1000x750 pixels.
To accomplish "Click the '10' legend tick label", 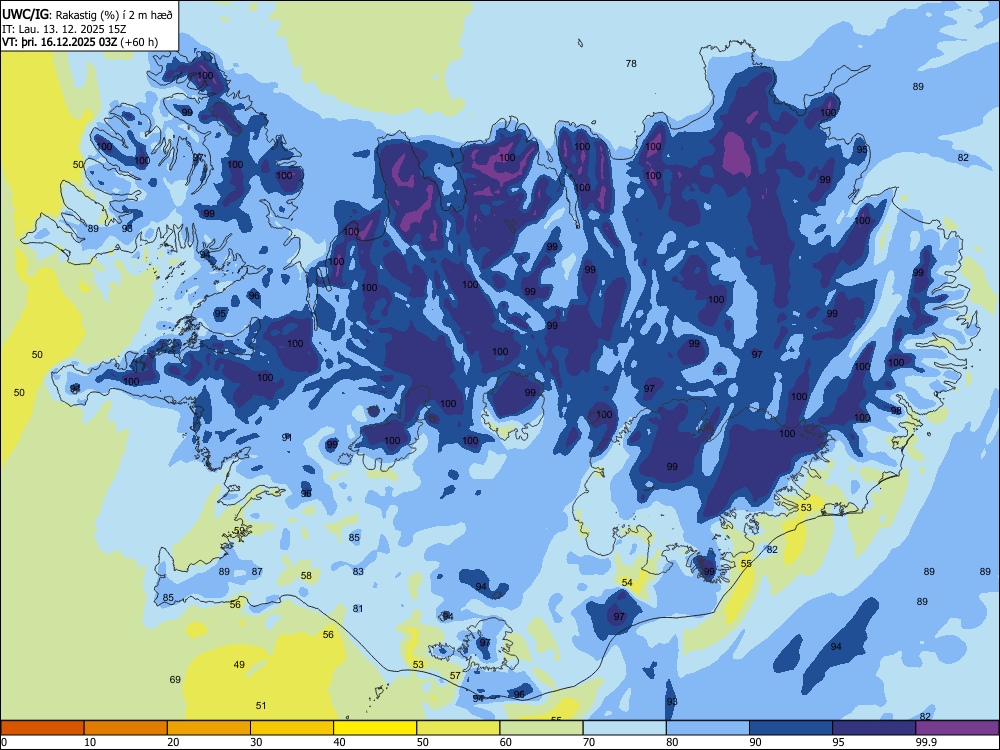I will pos(90,742).
